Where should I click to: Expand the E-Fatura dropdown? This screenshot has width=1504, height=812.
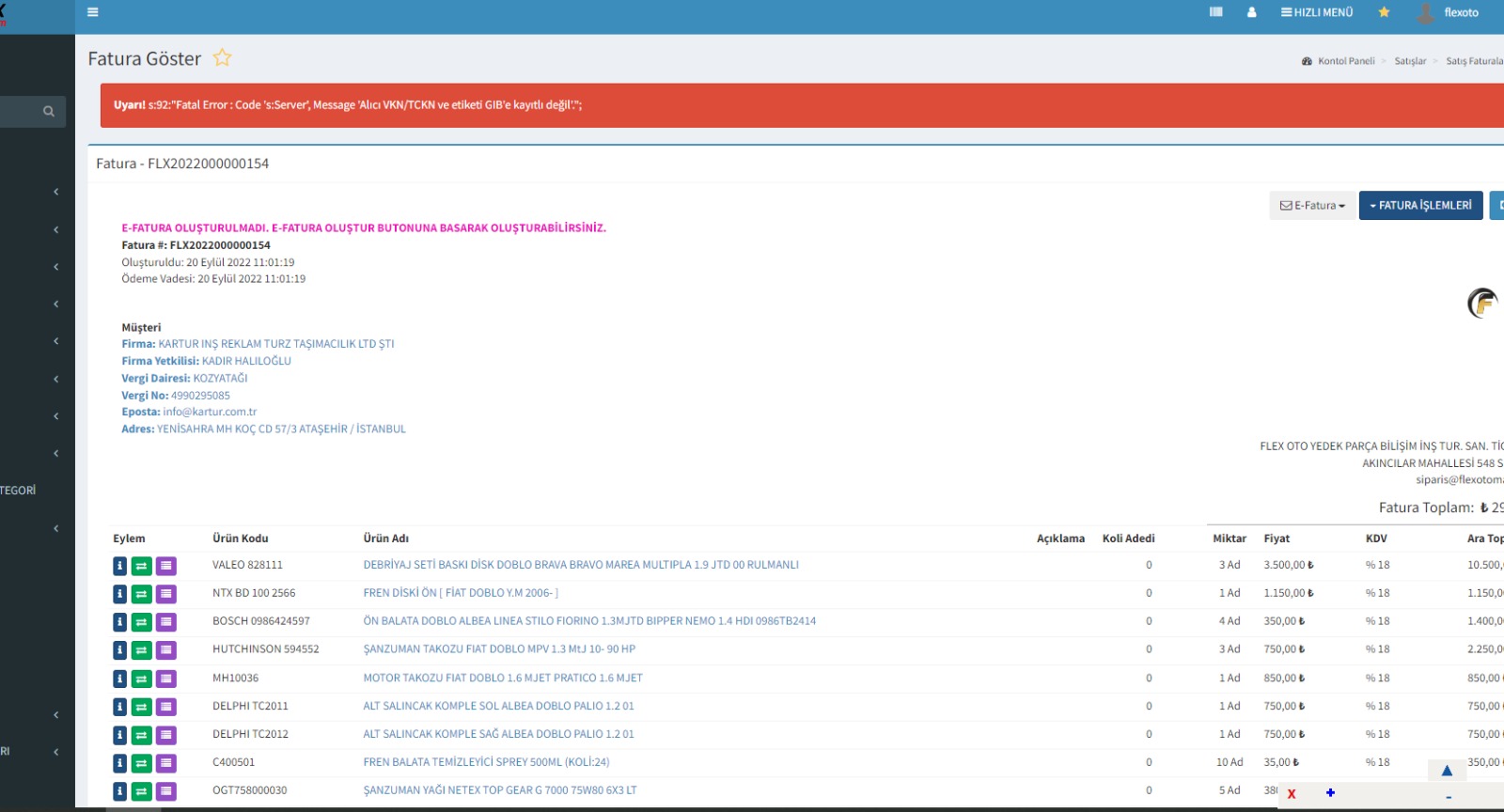pyautogui.click(x=1312, y=205)
